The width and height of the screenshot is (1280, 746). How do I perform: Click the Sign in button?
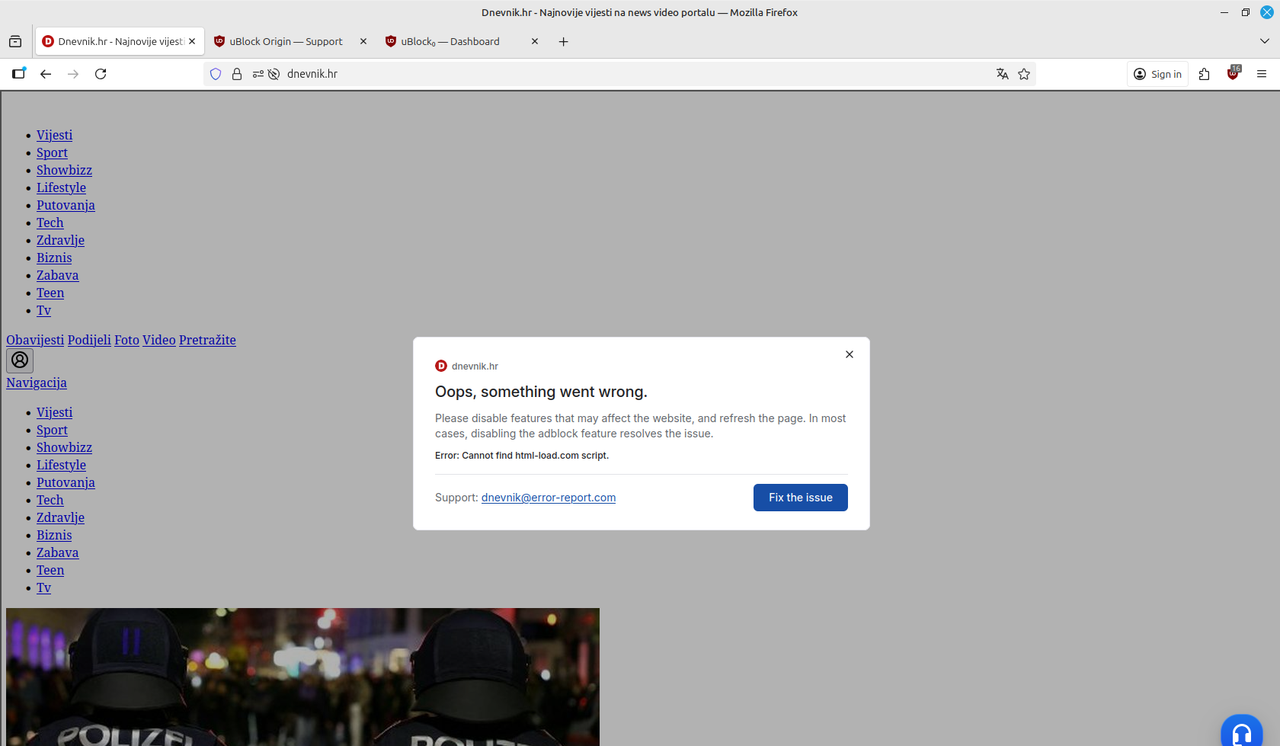1158,74
